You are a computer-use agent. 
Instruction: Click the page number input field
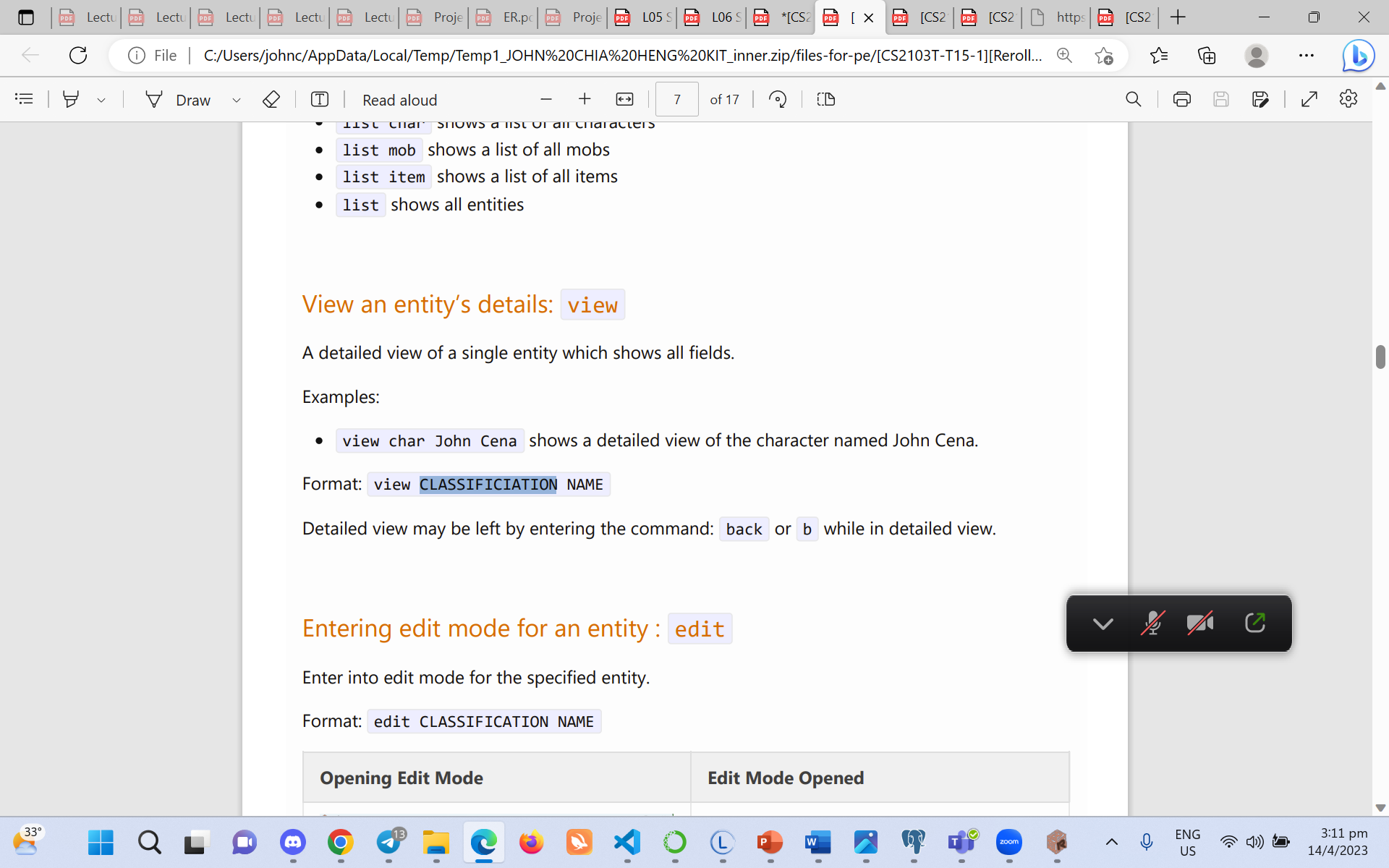pyautogui.click(x=676, y=99)
